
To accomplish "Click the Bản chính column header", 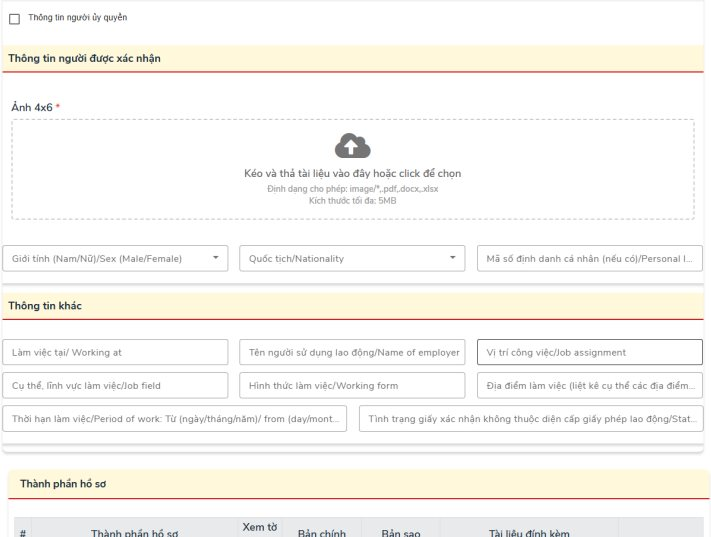I will [x=322, y=532].
